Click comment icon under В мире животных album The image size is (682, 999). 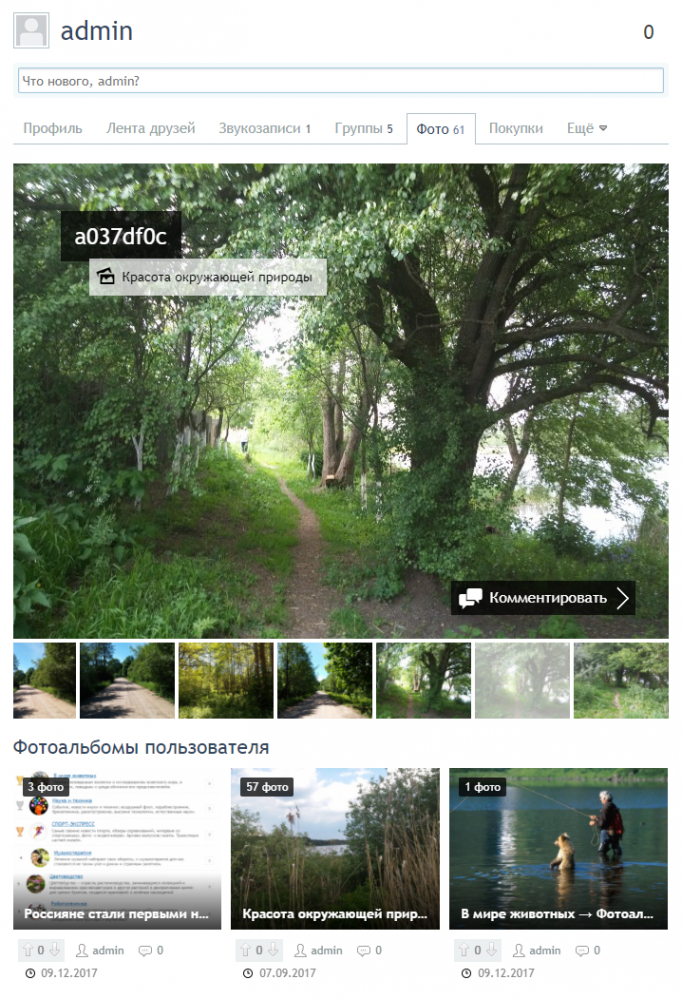point(582,951)
